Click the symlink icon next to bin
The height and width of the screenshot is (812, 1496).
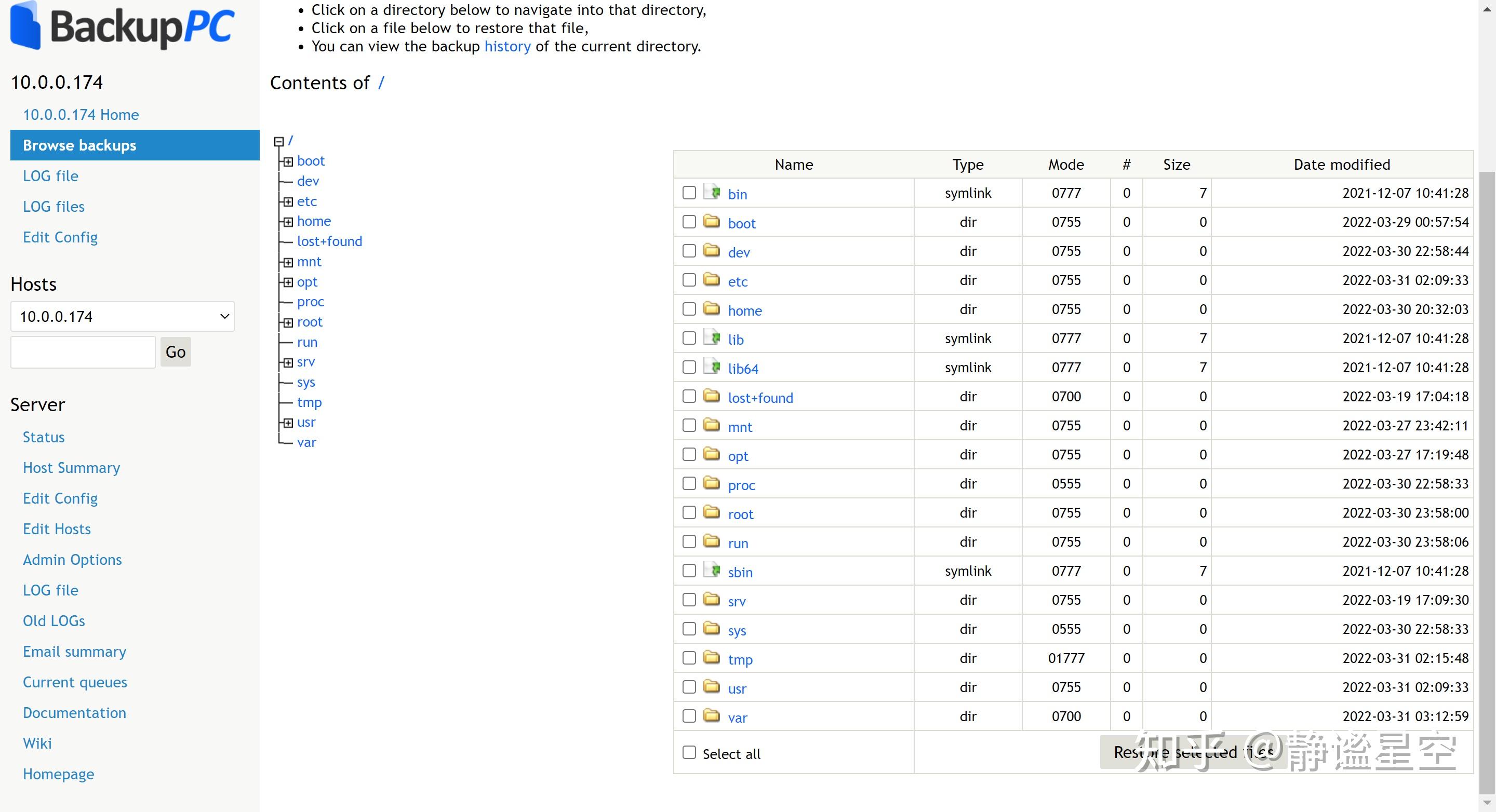pos(712,192)
